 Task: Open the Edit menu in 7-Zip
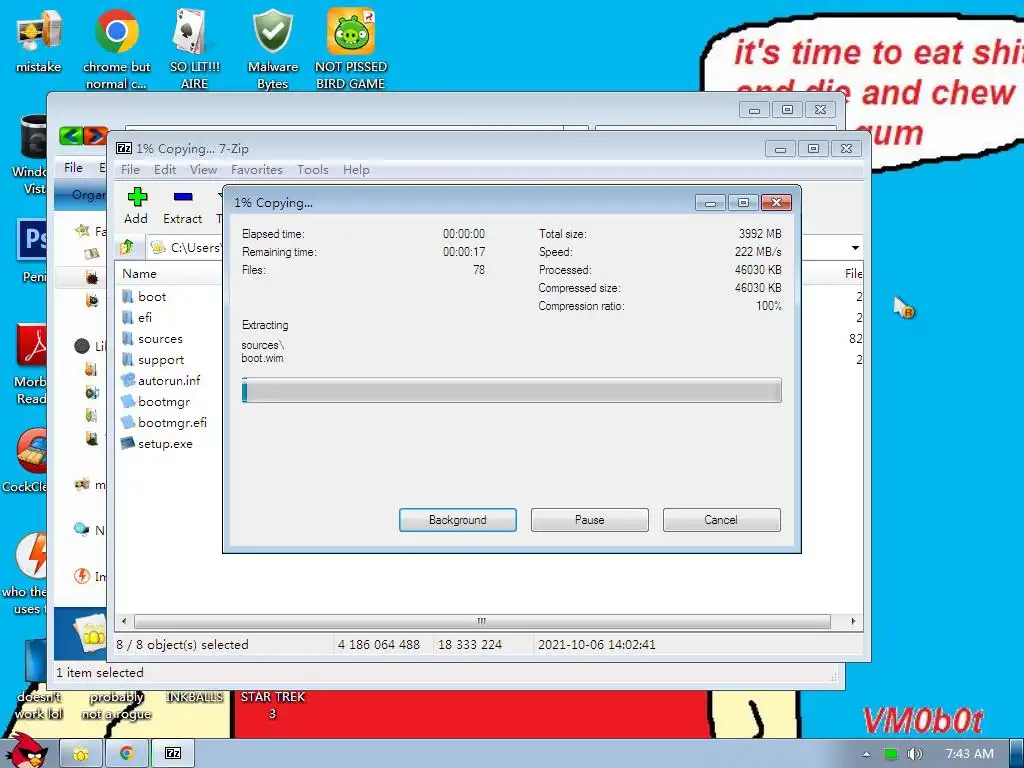(x=165, y=170)
